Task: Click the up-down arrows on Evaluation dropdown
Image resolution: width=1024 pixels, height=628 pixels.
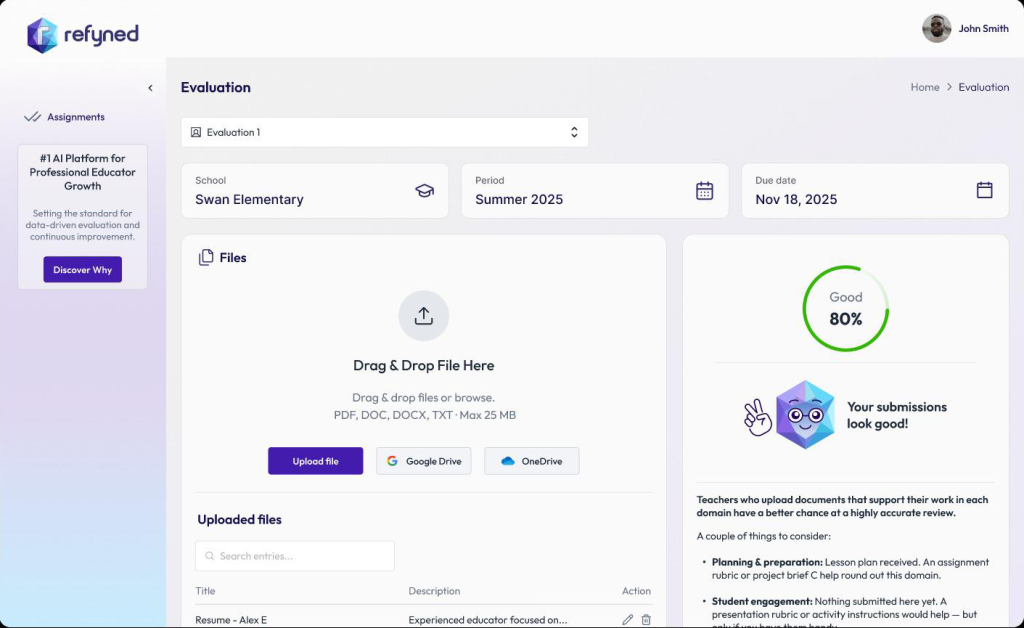Action: (574, 132)
